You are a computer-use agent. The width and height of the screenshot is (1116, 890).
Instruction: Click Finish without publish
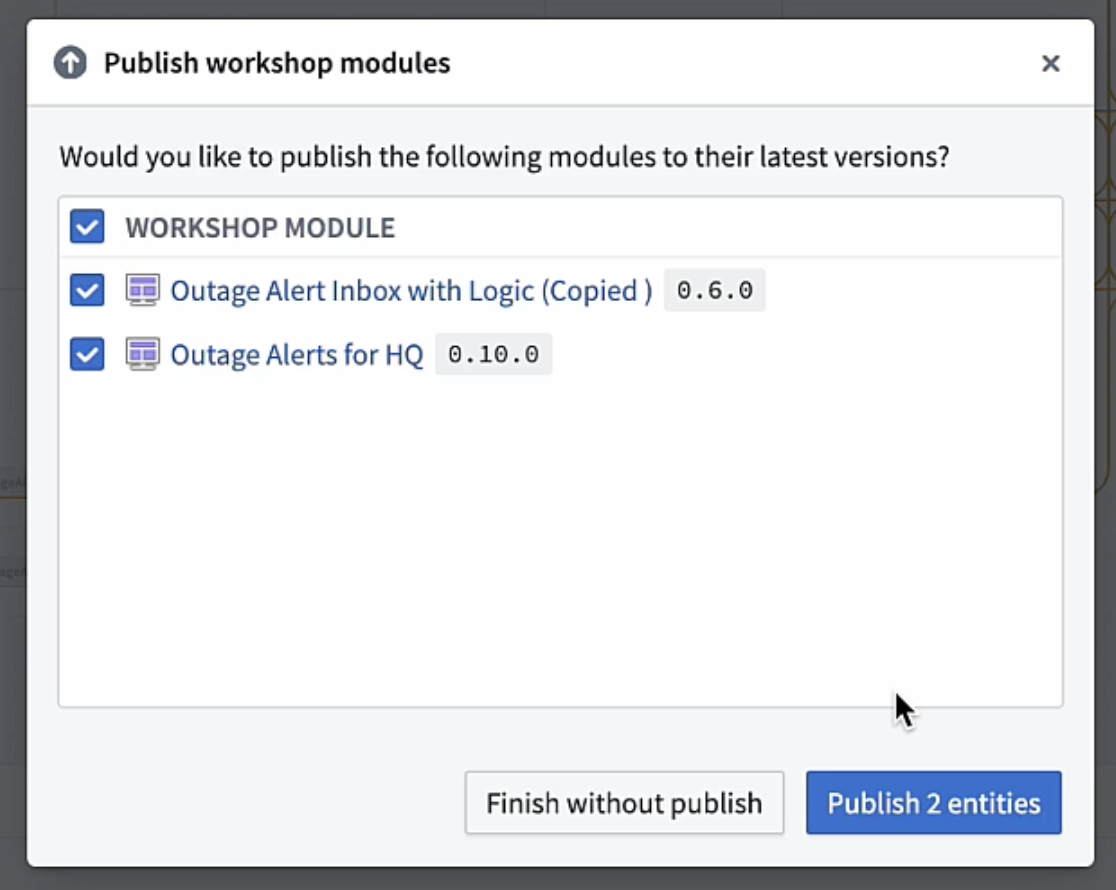(624, 803)
